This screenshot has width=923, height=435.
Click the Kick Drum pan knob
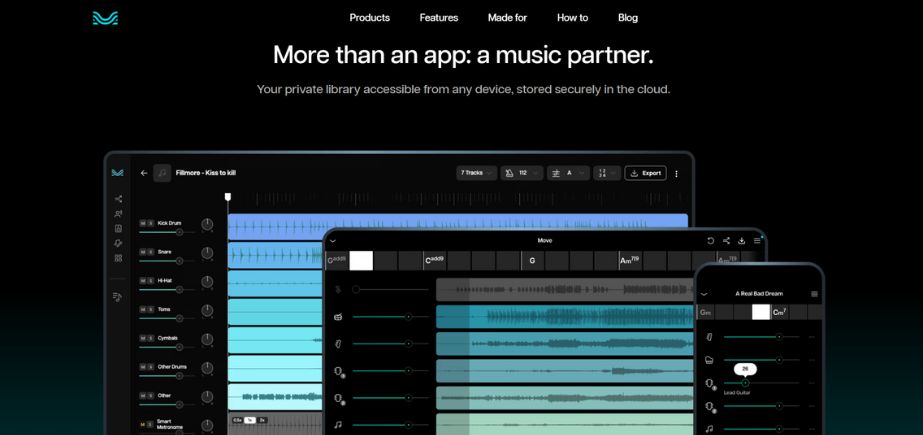(207, 224)
